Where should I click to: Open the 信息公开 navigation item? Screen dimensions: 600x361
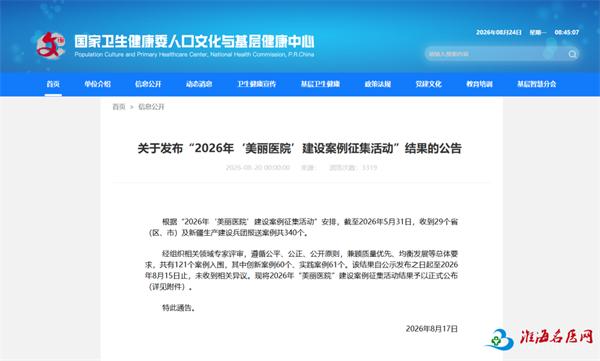(x=148, y=84)
